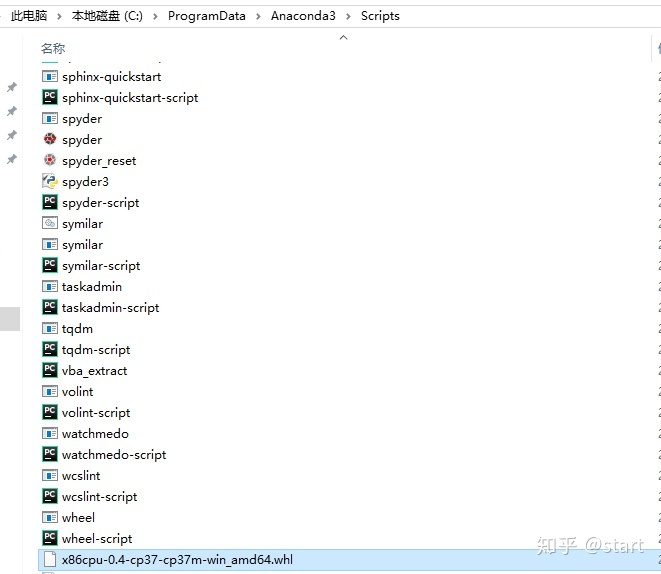
Task: Click the wcslint application icon
Action: [x=50, y=475]
